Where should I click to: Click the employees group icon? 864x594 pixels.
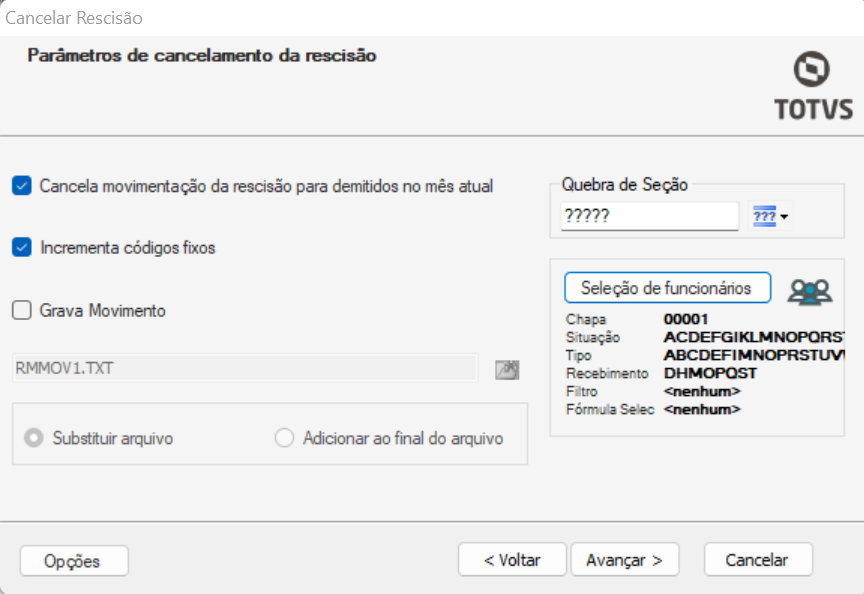point(809,291)
